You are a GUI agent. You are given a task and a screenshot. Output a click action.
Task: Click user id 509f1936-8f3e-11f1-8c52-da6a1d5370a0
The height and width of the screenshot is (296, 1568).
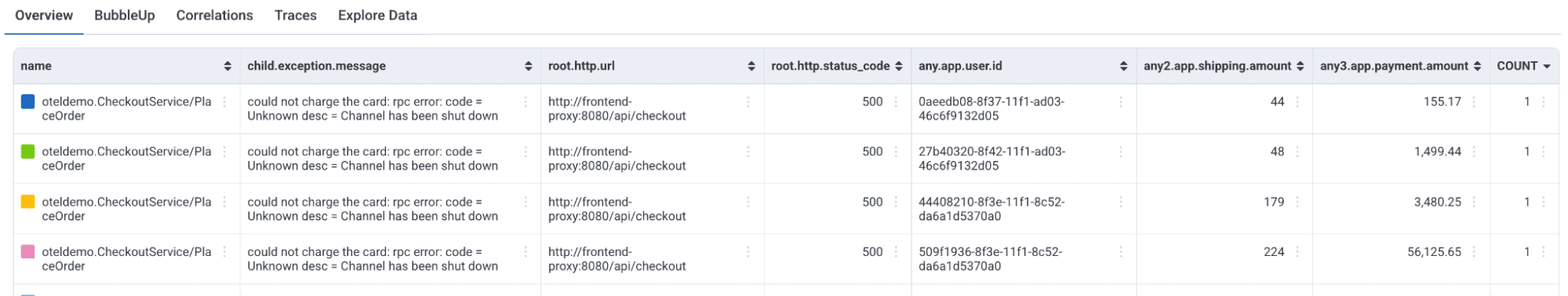click(x=990, y=259)
